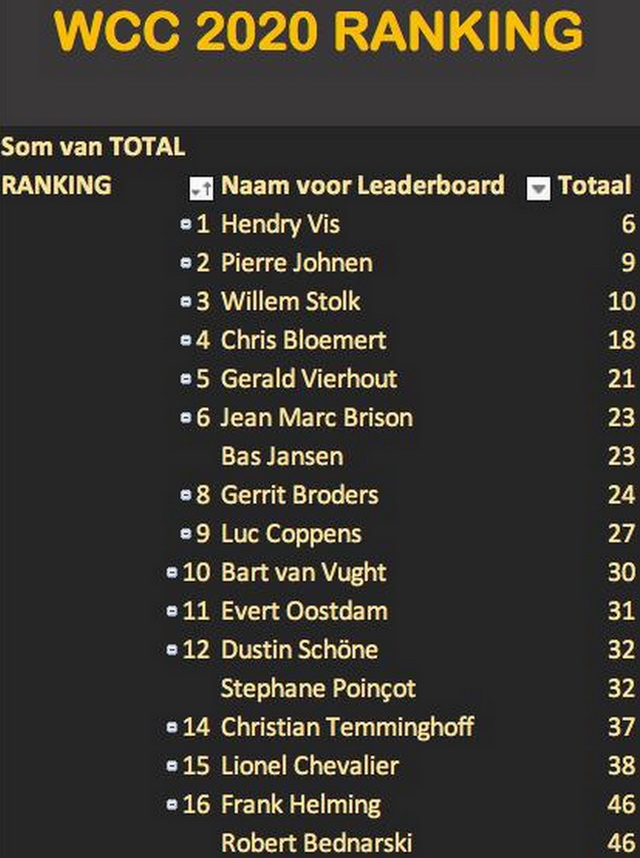Screen dimensions: 640x858
Task: Collapse rank 9 Luc Coppens group
Action: coord(185,534)
